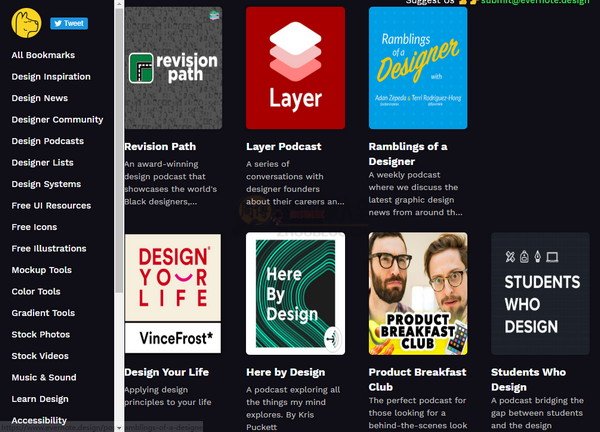Click the Revision Path cover thumbnail

tap(173, 68)
